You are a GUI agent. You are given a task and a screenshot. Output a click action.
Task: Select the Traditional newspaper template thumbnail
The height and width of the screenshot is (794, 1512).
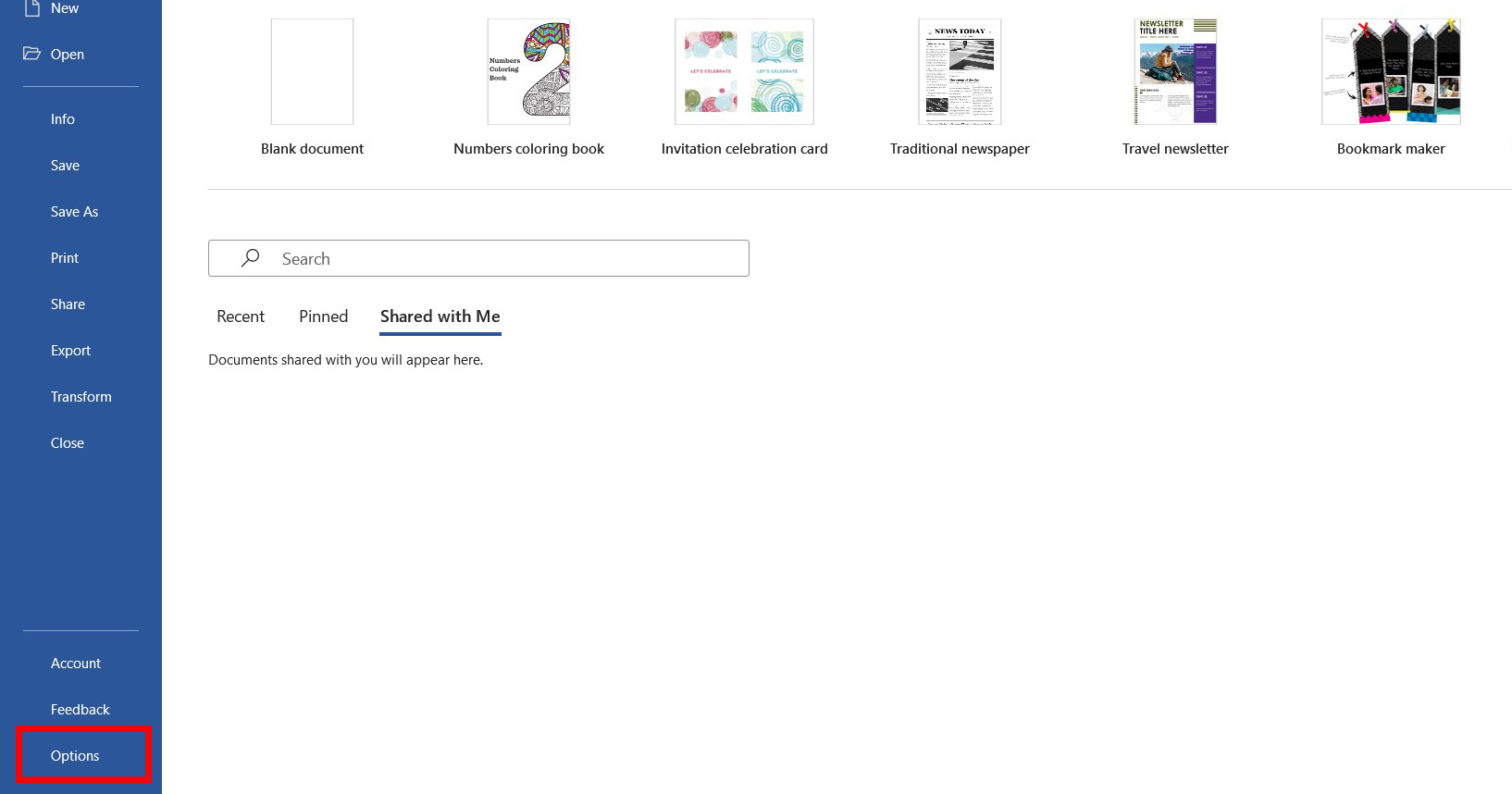coord(960,71)
